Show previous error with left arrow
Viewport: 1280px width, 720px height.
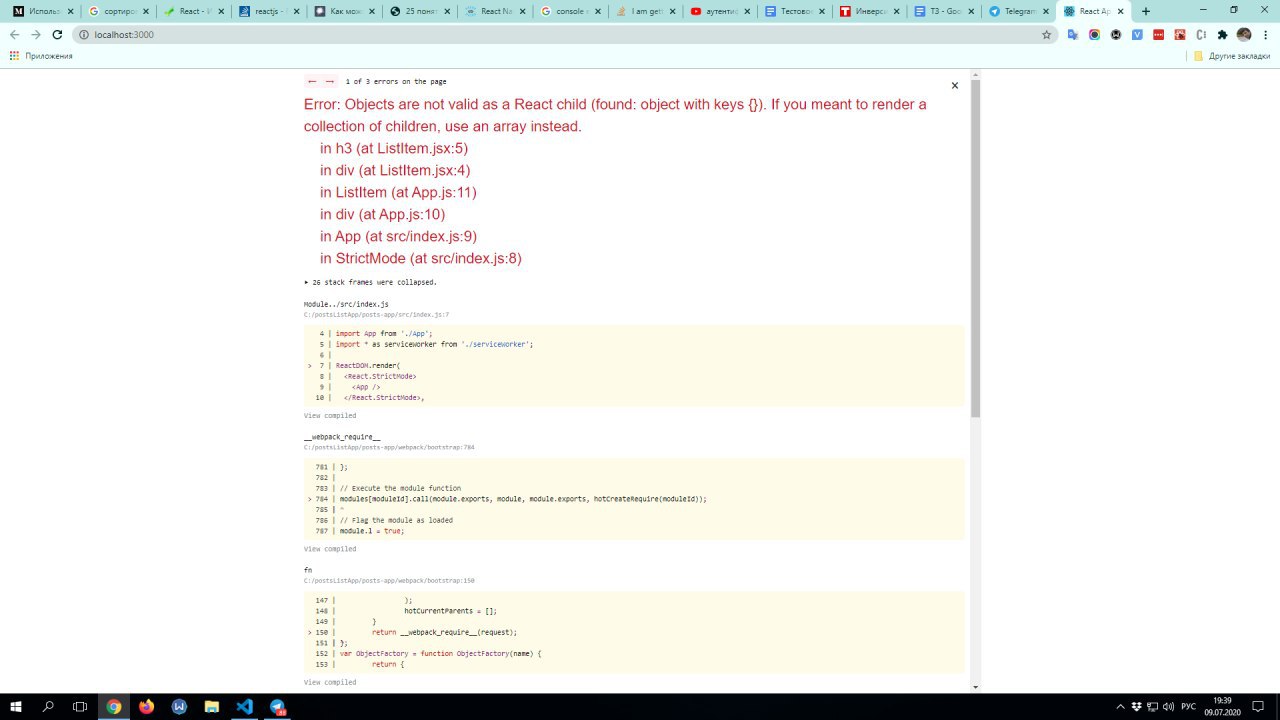[312, 81]
